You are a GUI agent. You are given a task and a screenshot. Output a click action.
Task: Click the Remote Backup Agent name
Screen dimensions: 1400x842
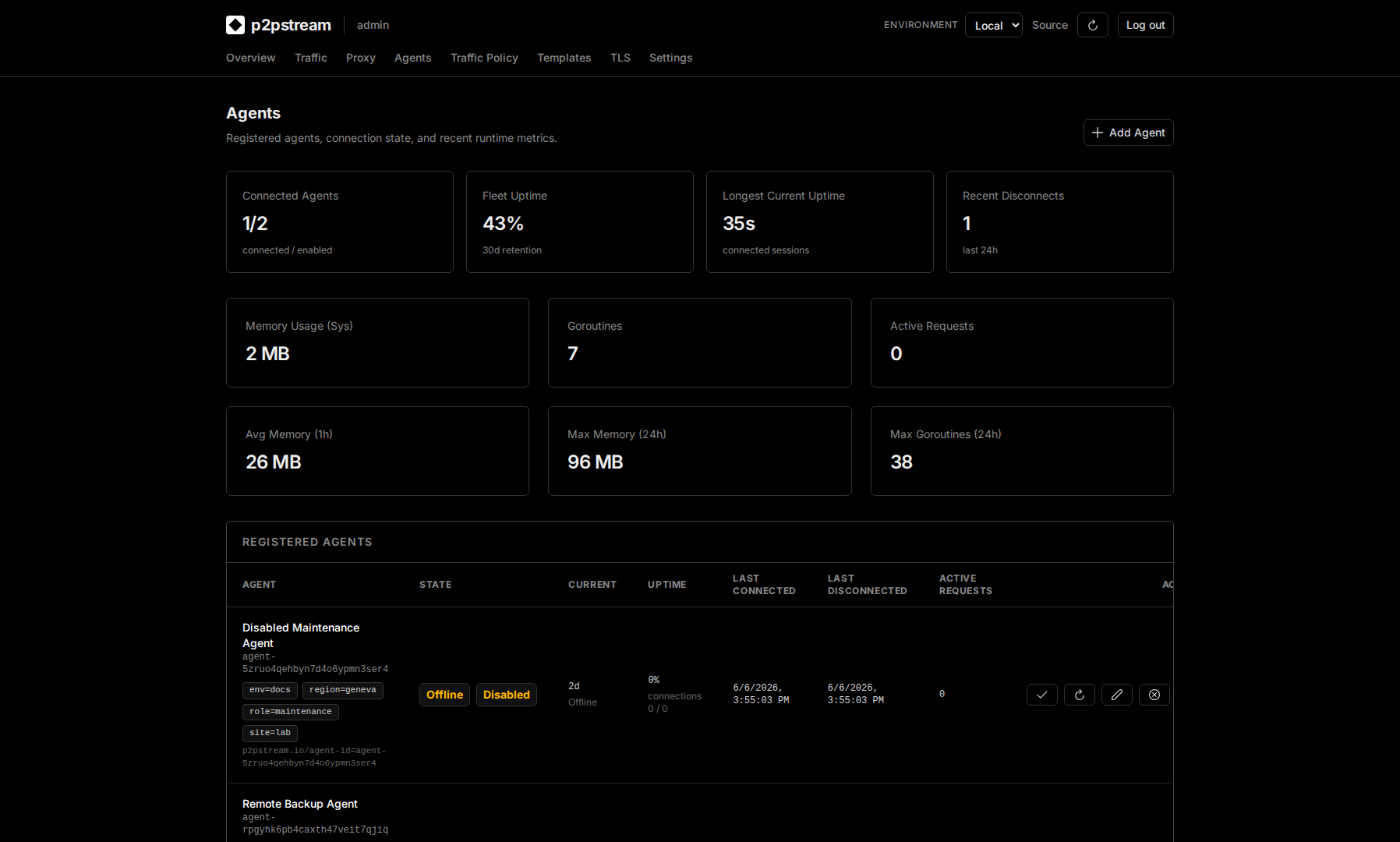point(300,804)
